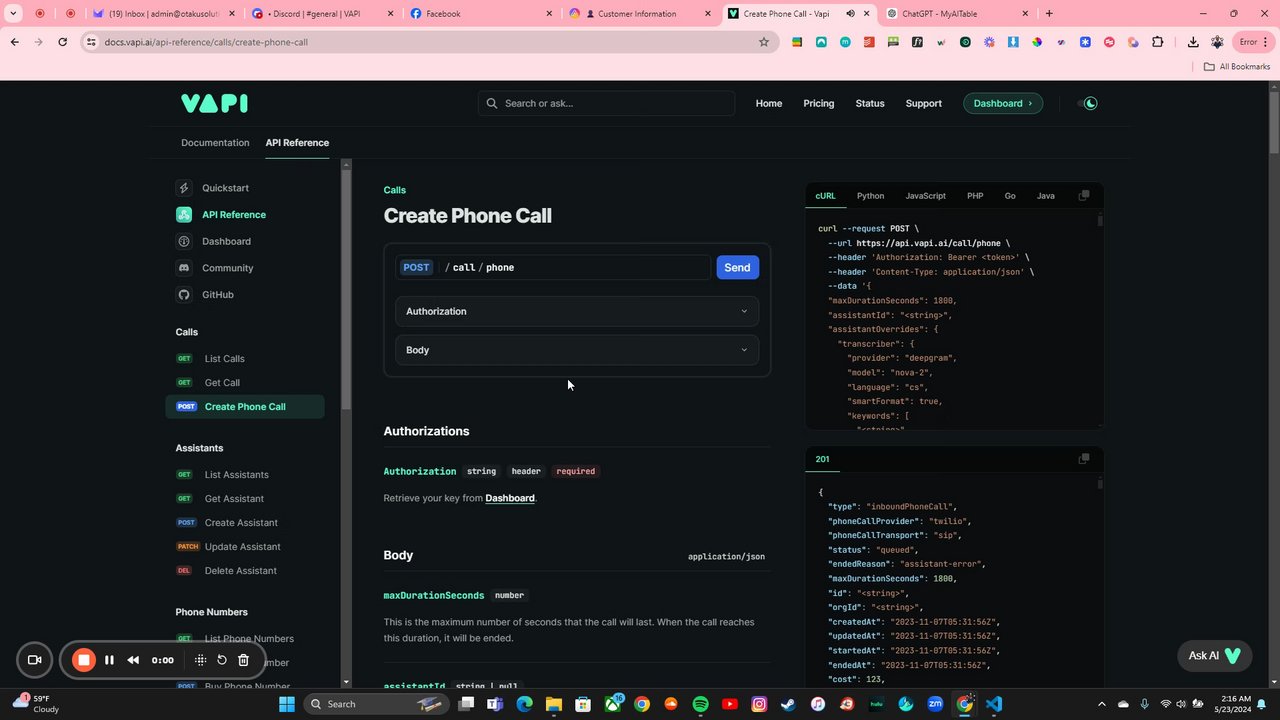Open the Dashboard button in header

1003,103
